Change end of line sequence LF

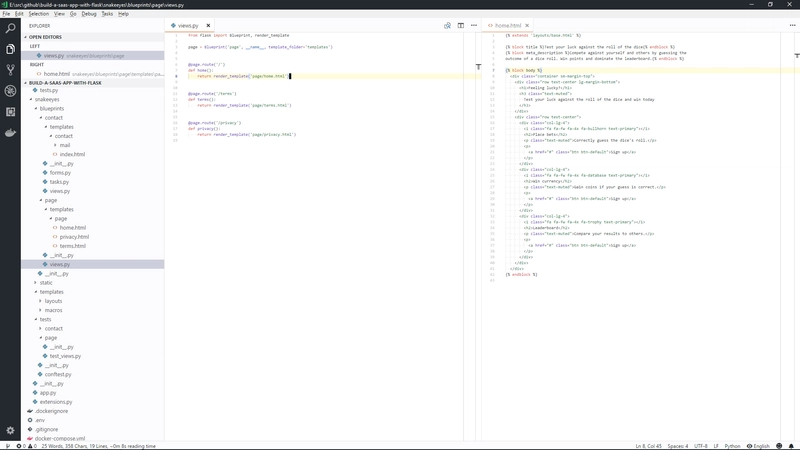(716, 446)
